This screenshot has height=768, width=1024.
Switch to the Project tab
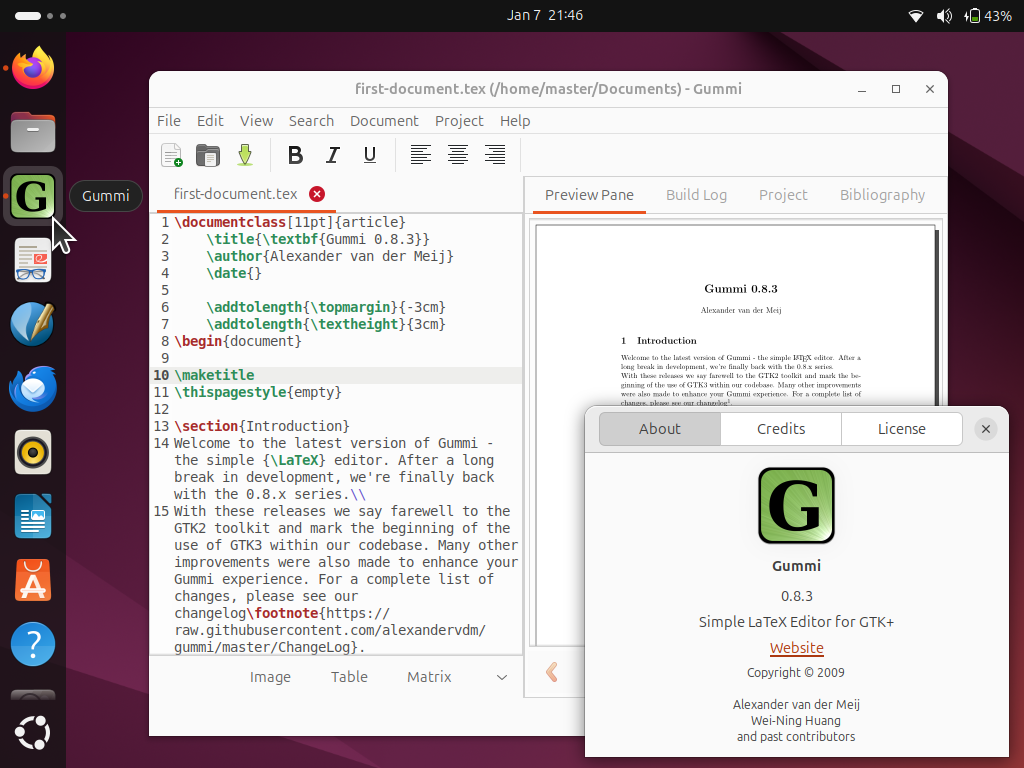pos(783,195)
